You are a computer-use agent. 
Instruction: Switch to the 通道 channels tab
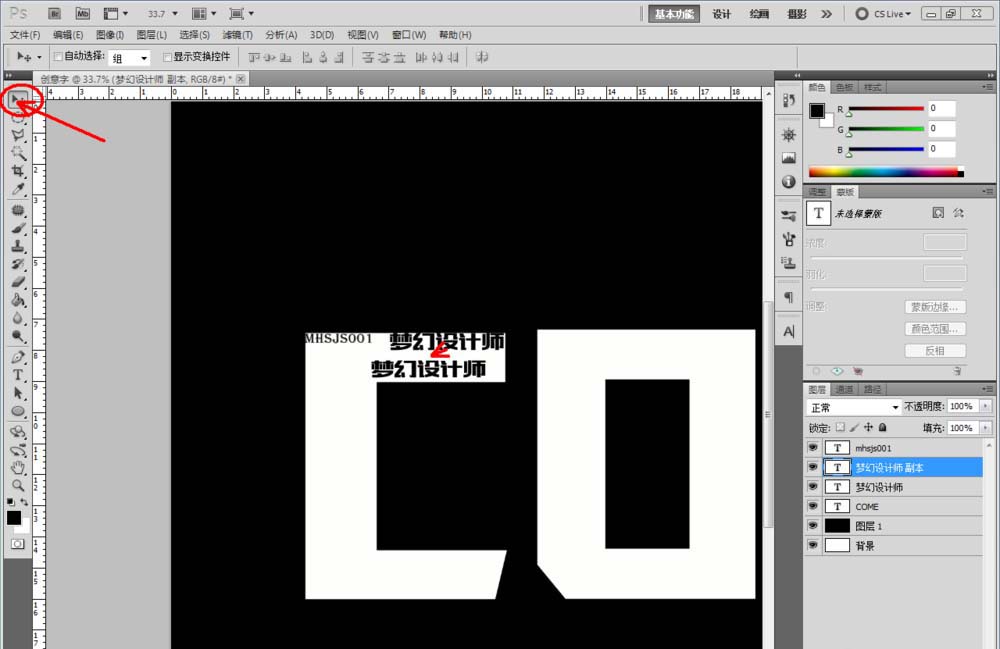pos(844,389)
